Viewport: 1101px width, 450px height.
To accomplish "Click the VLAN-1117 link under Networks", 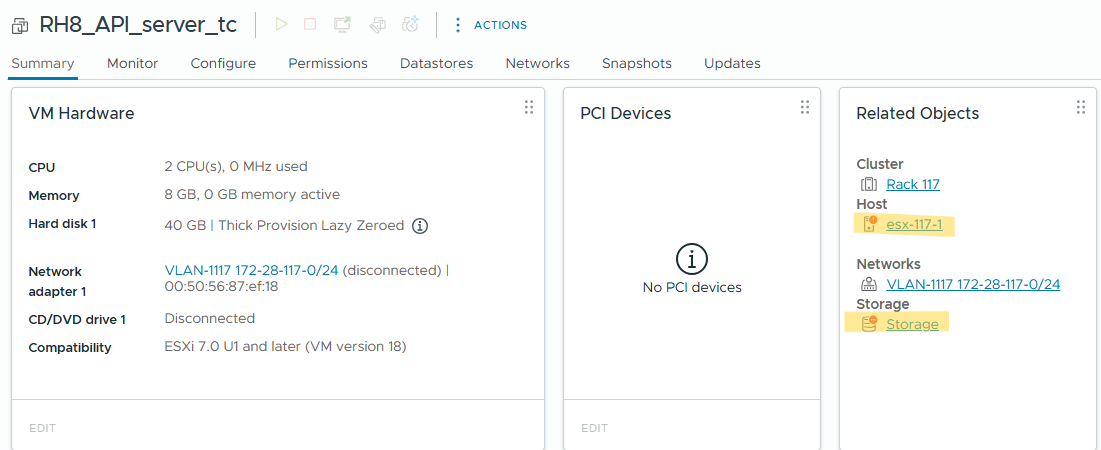I will 972,284.
